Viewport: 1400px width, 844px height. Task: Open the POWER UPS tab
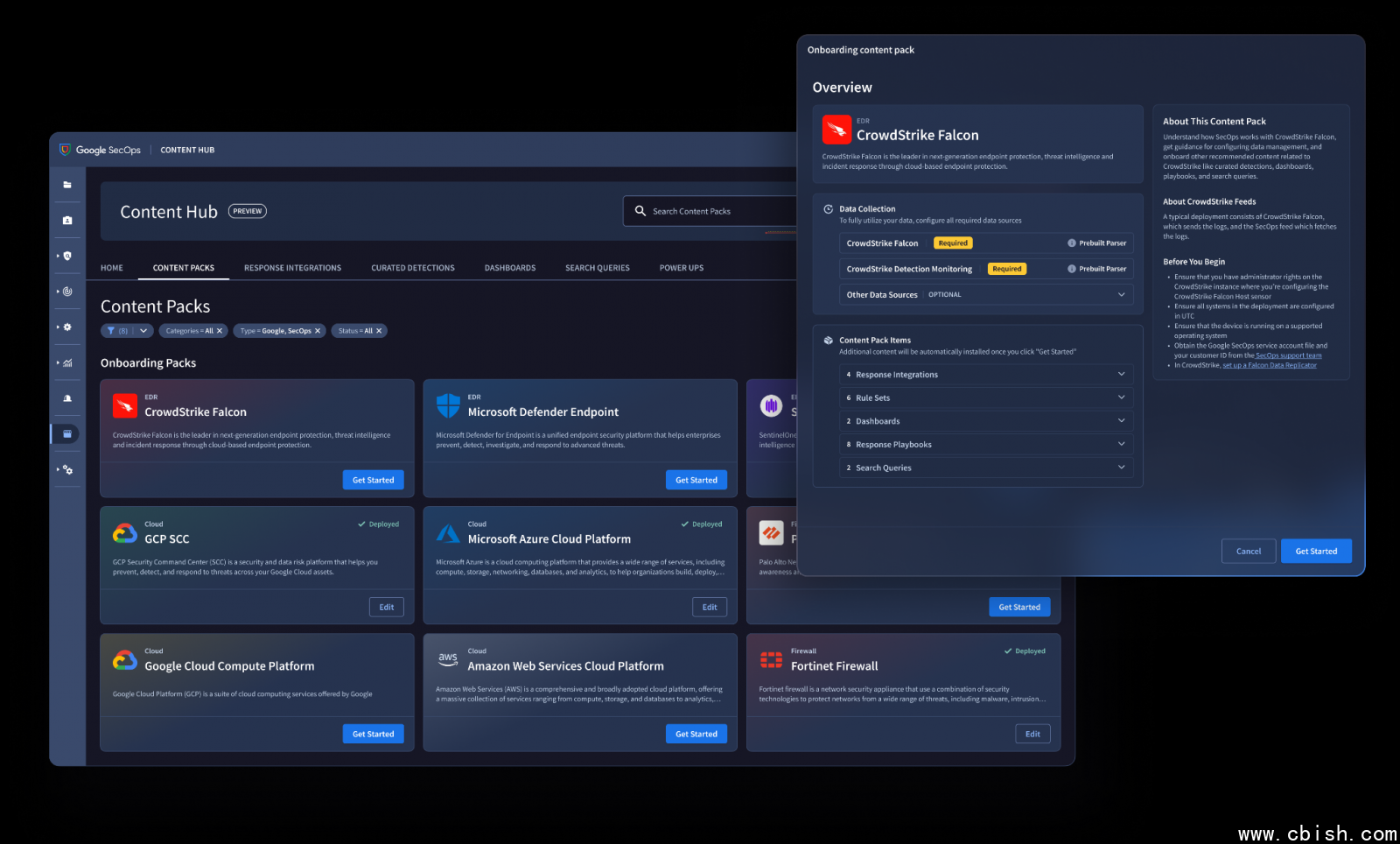682,268
